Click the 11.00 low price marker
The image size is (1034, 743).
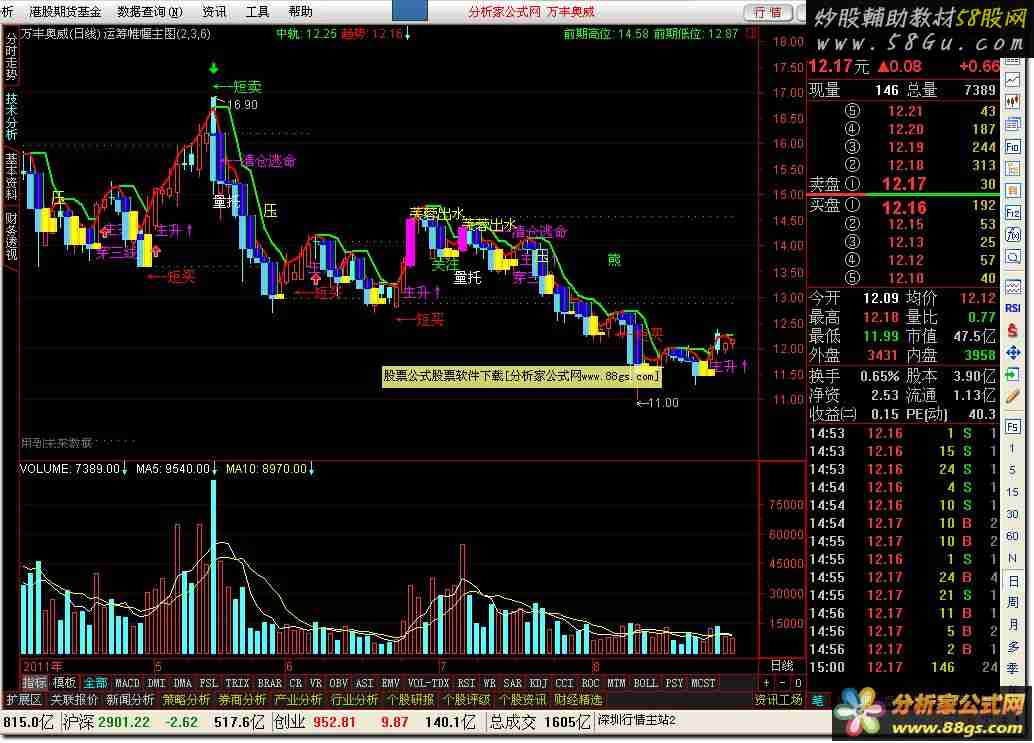[657, 402]
